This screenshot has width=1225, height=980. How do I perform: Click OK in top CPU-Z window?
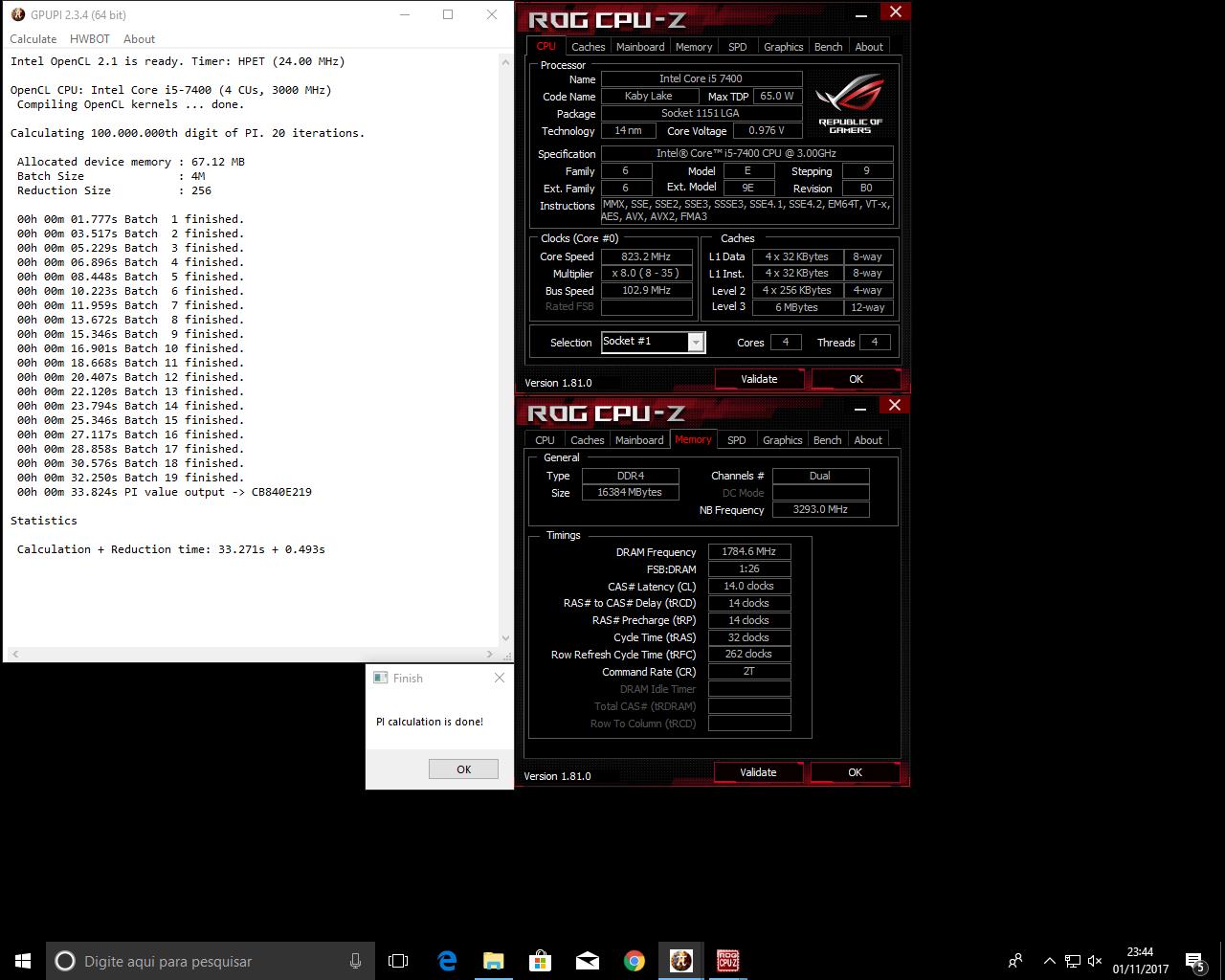856,379
